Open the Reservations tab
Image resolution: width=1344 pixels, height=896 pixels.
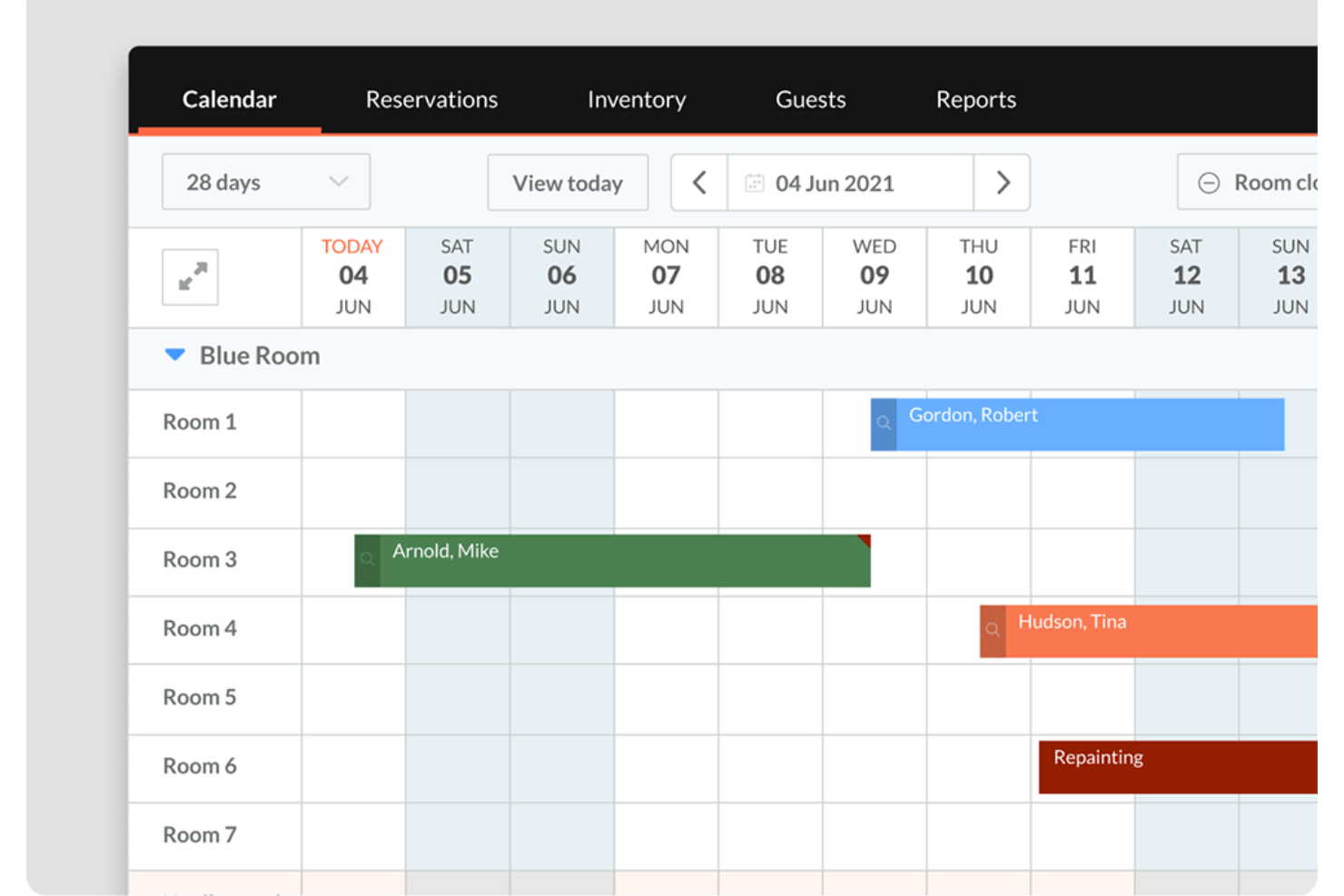click(431, 99)
